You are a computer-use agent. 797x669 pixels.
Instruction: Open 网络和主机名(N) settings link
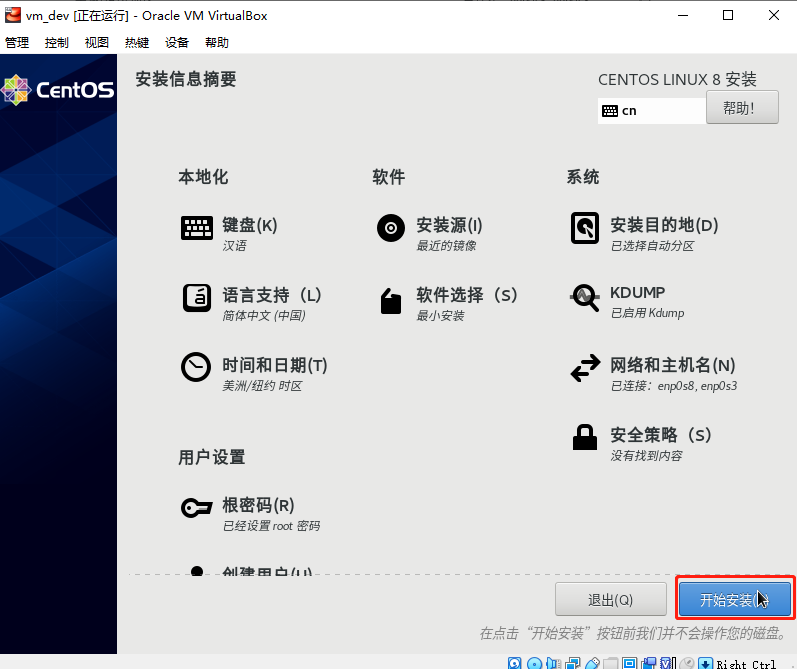(672, 365)
